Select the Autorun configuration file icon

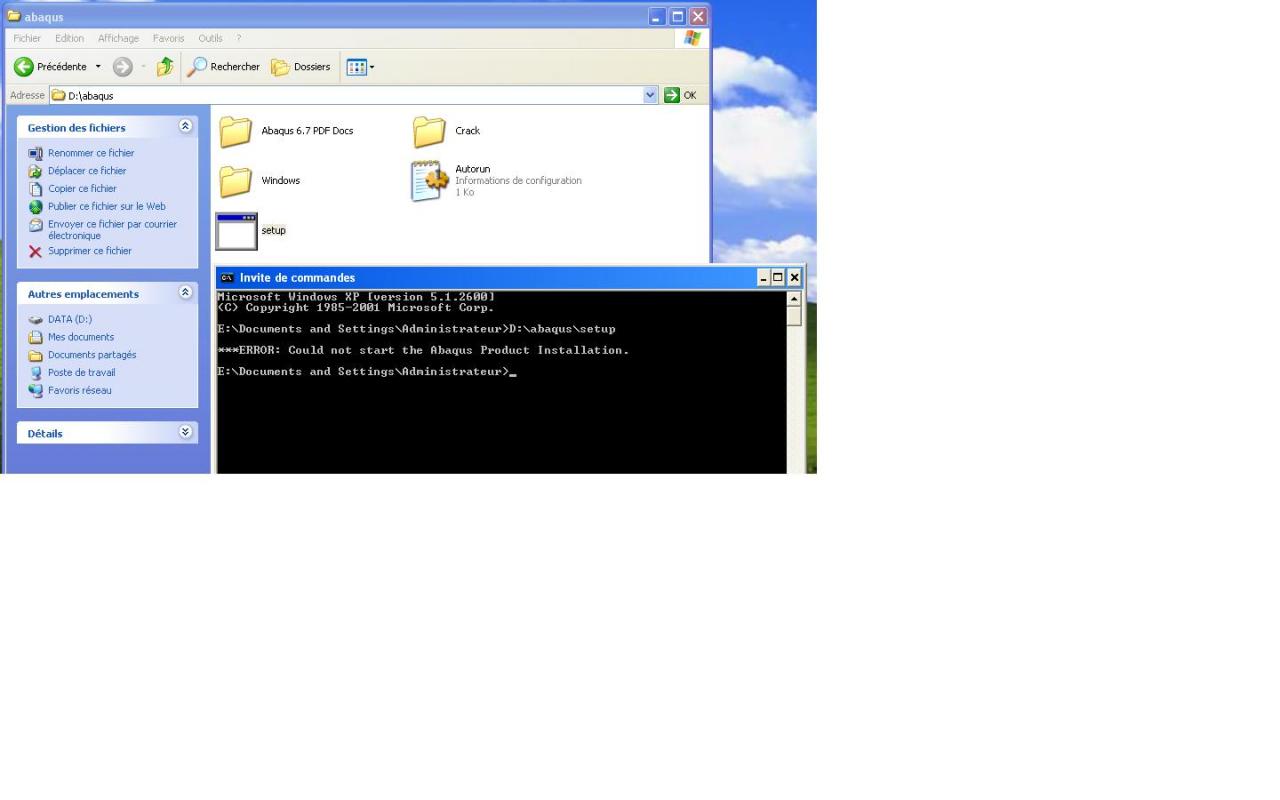click(430, 181)
